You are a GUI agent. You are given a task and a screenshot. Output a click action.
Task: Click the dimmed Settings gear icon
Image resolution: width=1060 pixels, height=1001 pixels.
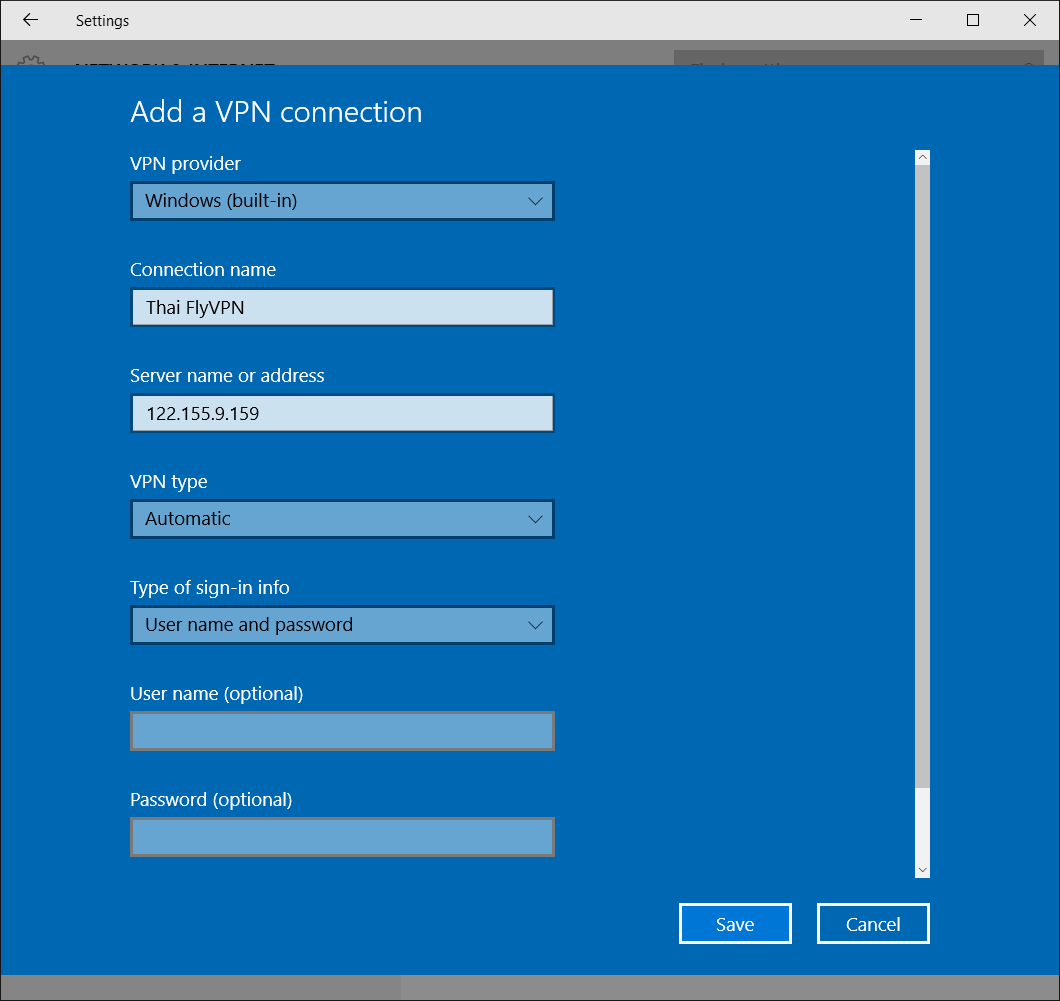point(31,61)
